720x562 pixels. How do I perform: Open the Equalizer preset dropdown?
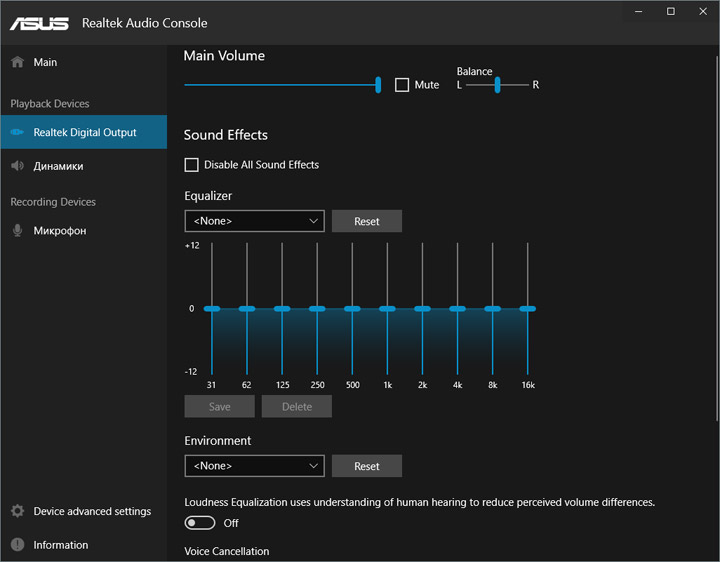254,221
